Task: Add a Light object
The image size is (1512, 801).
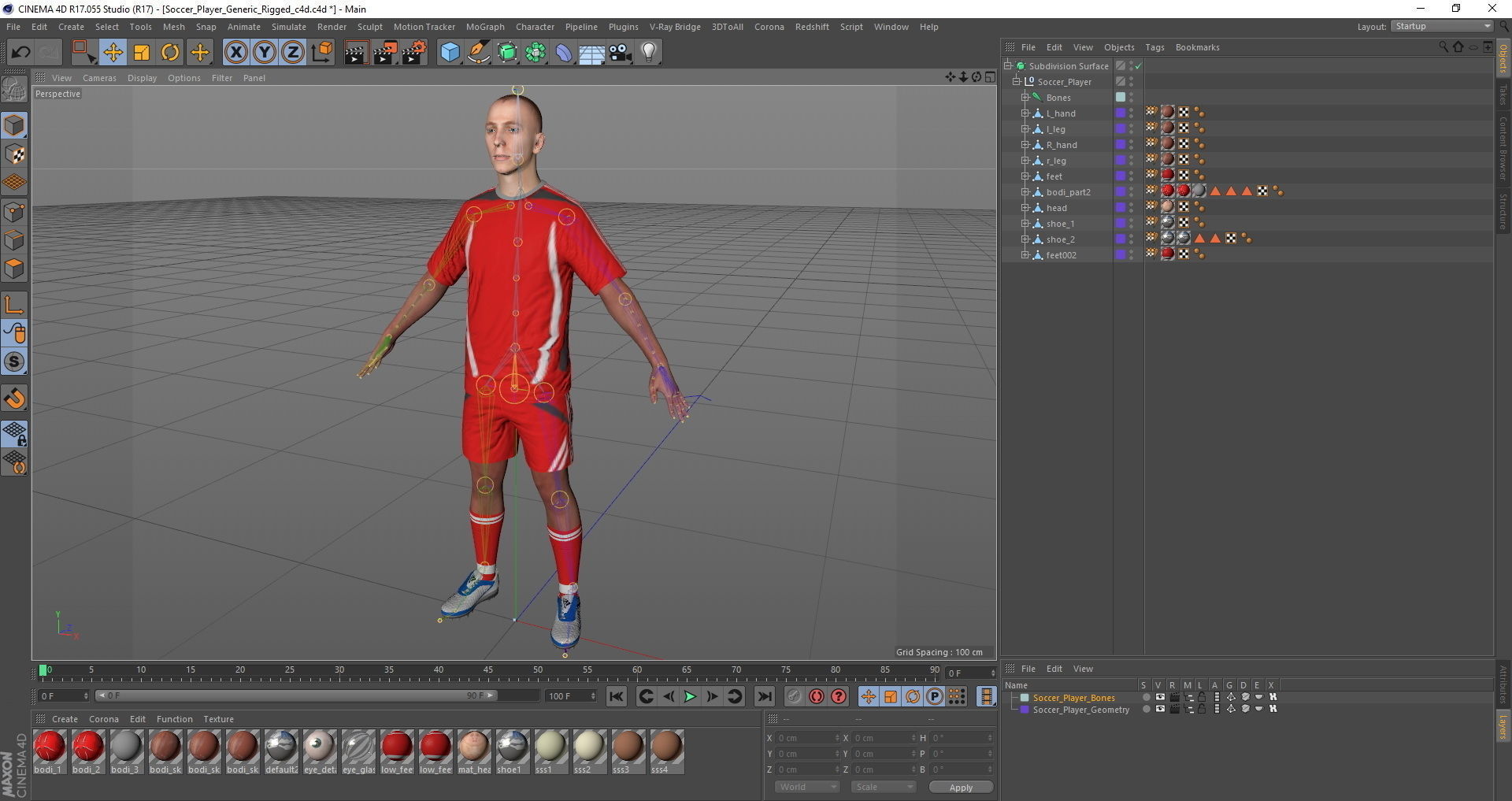Action: 648,53
